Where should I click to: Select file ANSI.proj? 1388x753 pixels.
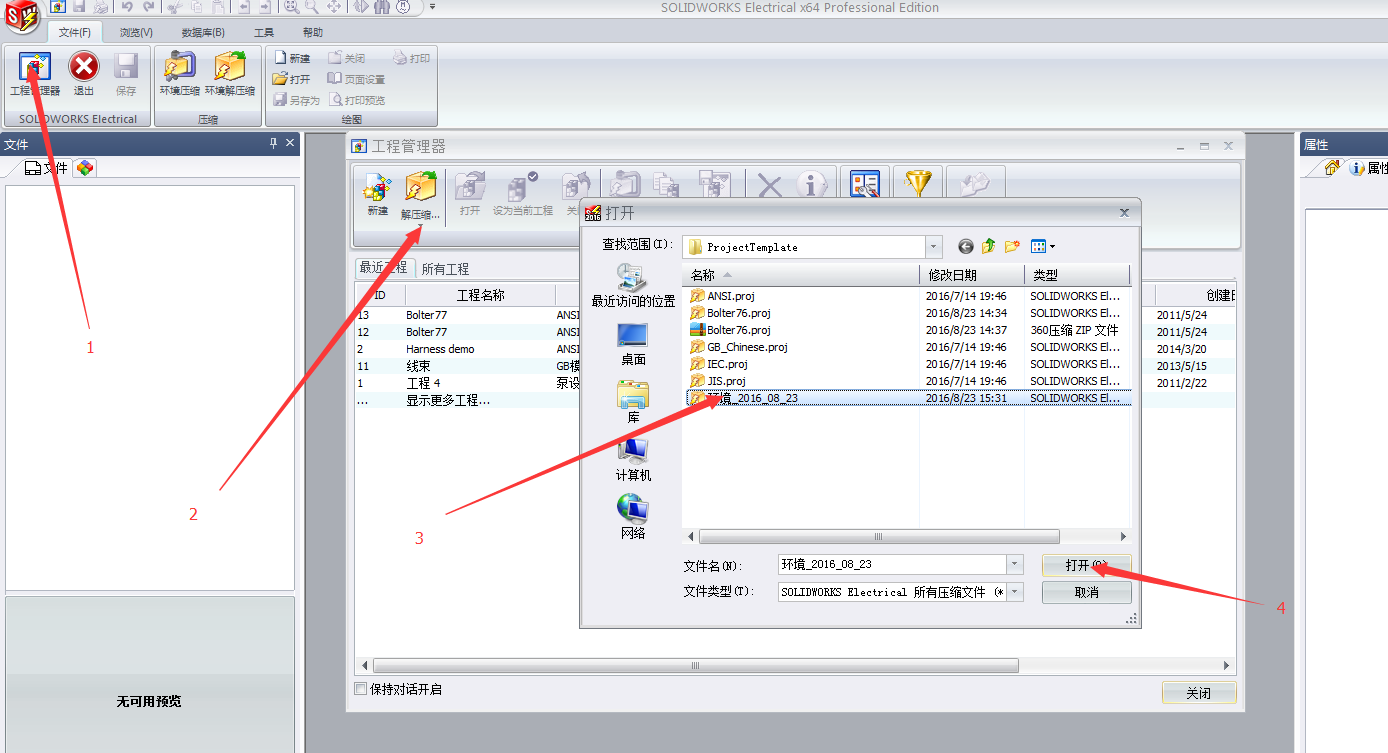(731, 296)
